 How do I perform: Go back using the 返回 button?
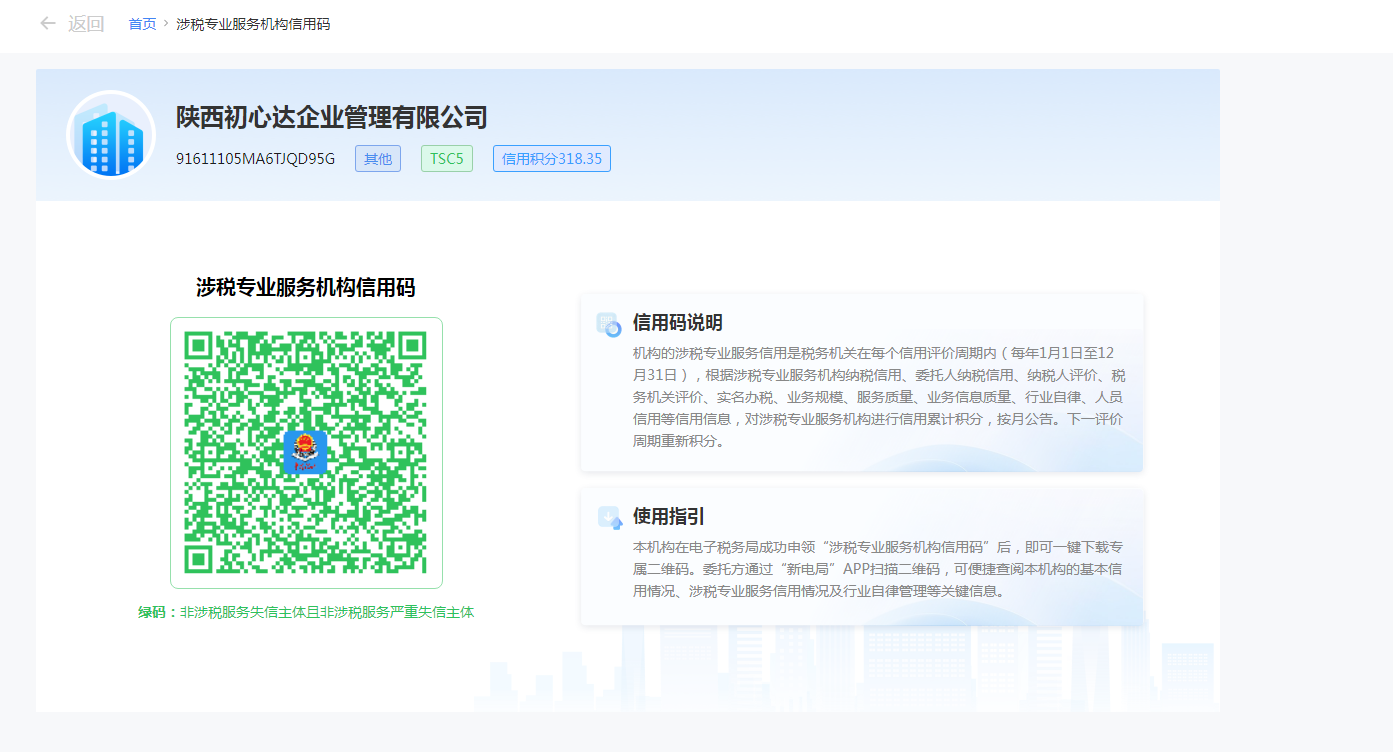86,24
